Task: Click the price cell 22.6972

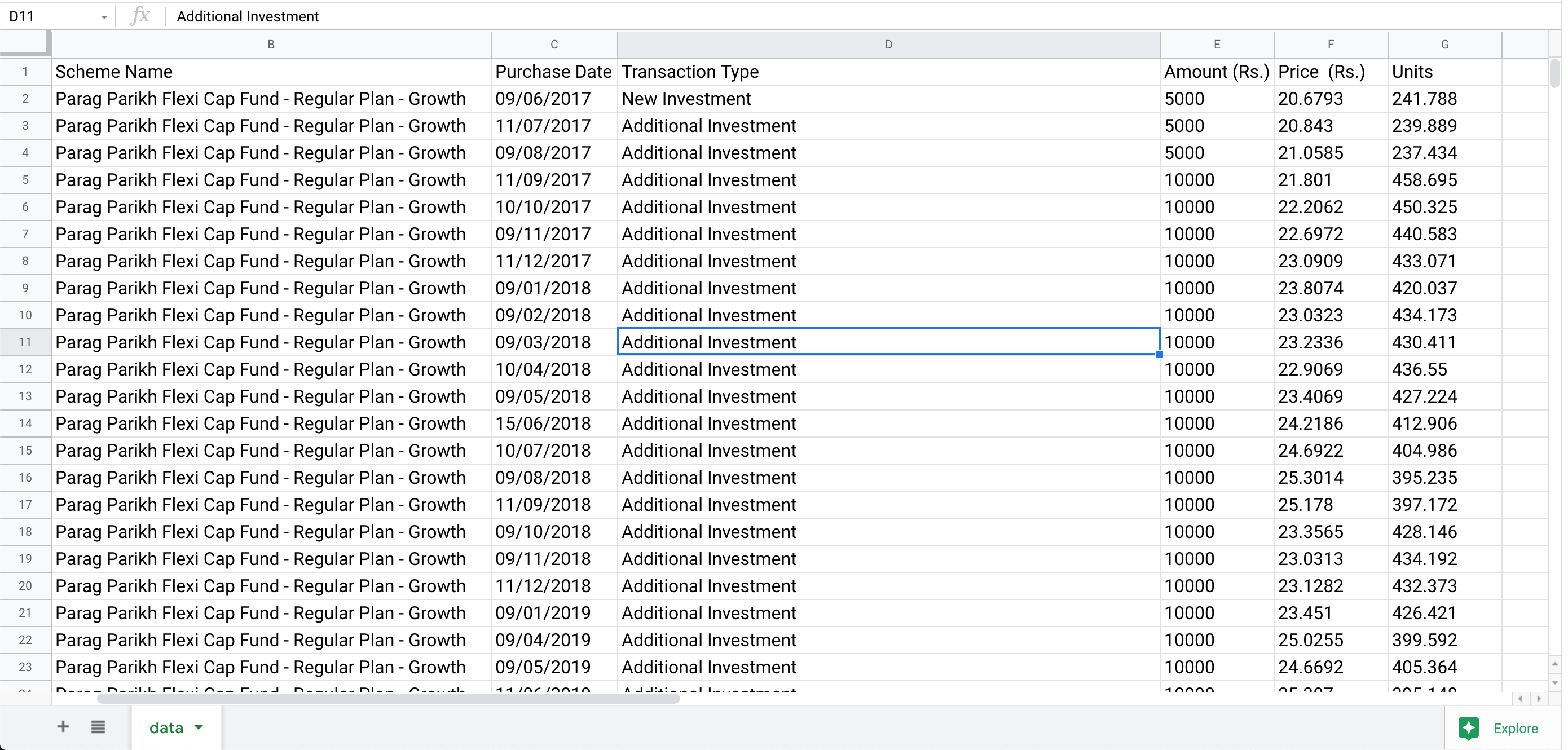Action: click(1331, 235)
